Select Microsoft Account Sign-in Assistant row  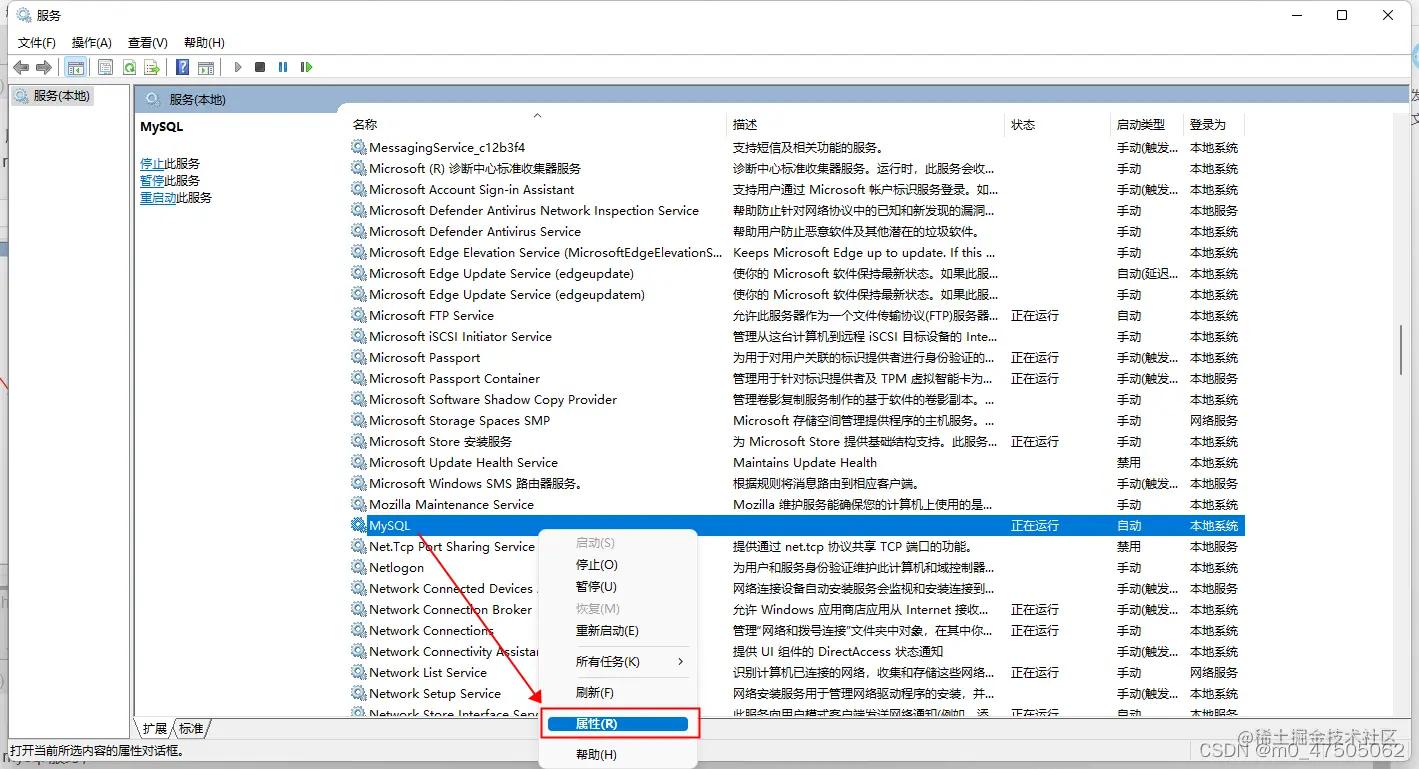tap(796, 189)
